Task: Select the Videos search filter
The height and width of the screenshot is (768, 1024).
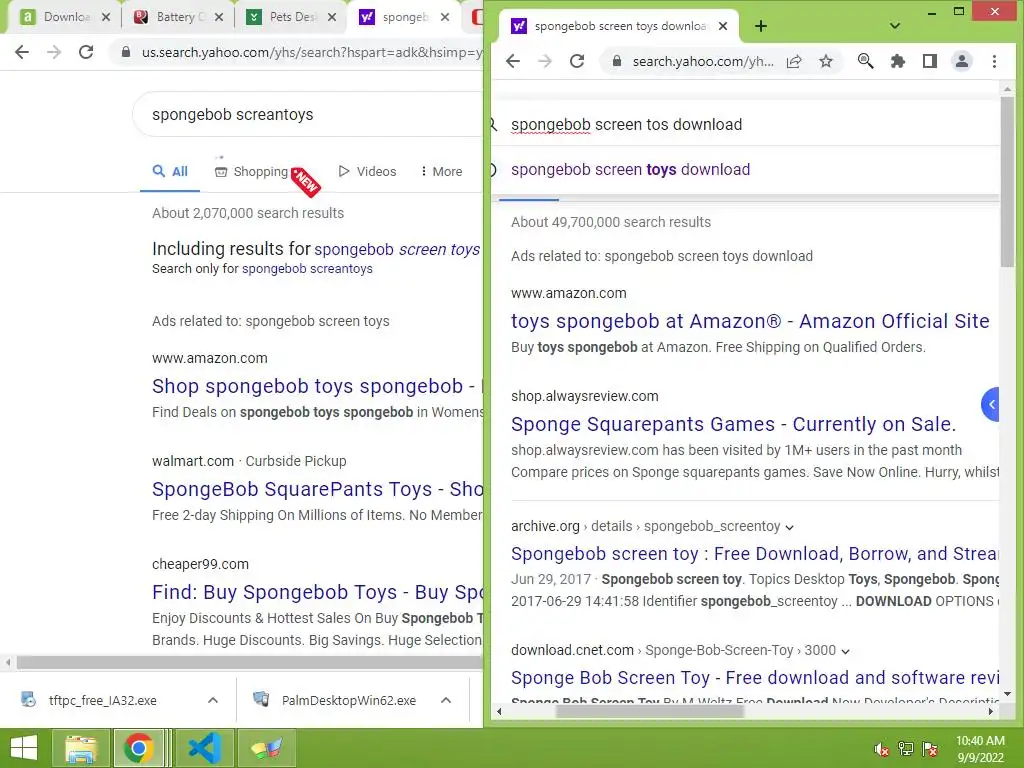Action: pos(368,172)
